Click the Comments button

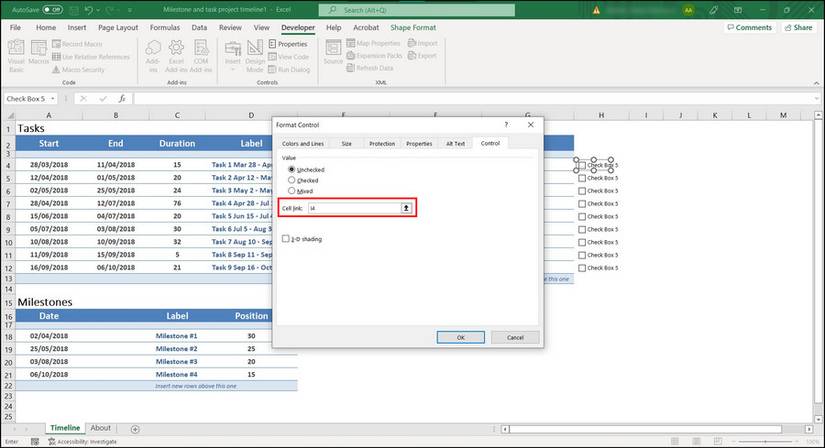[x=749, y=27]
